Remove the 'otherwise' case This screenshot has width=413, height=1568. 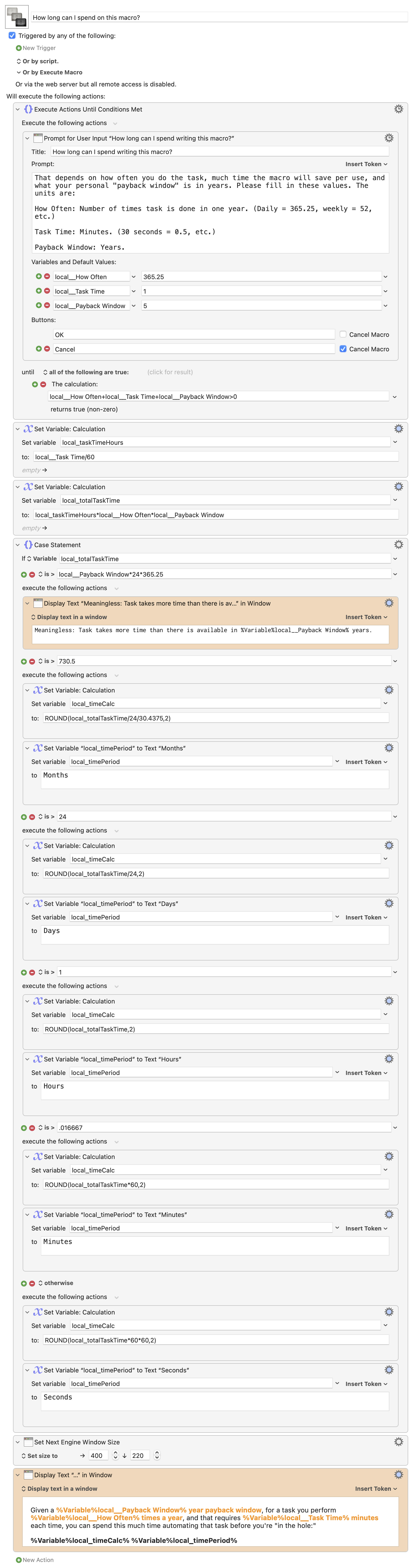coord(32,1283)
